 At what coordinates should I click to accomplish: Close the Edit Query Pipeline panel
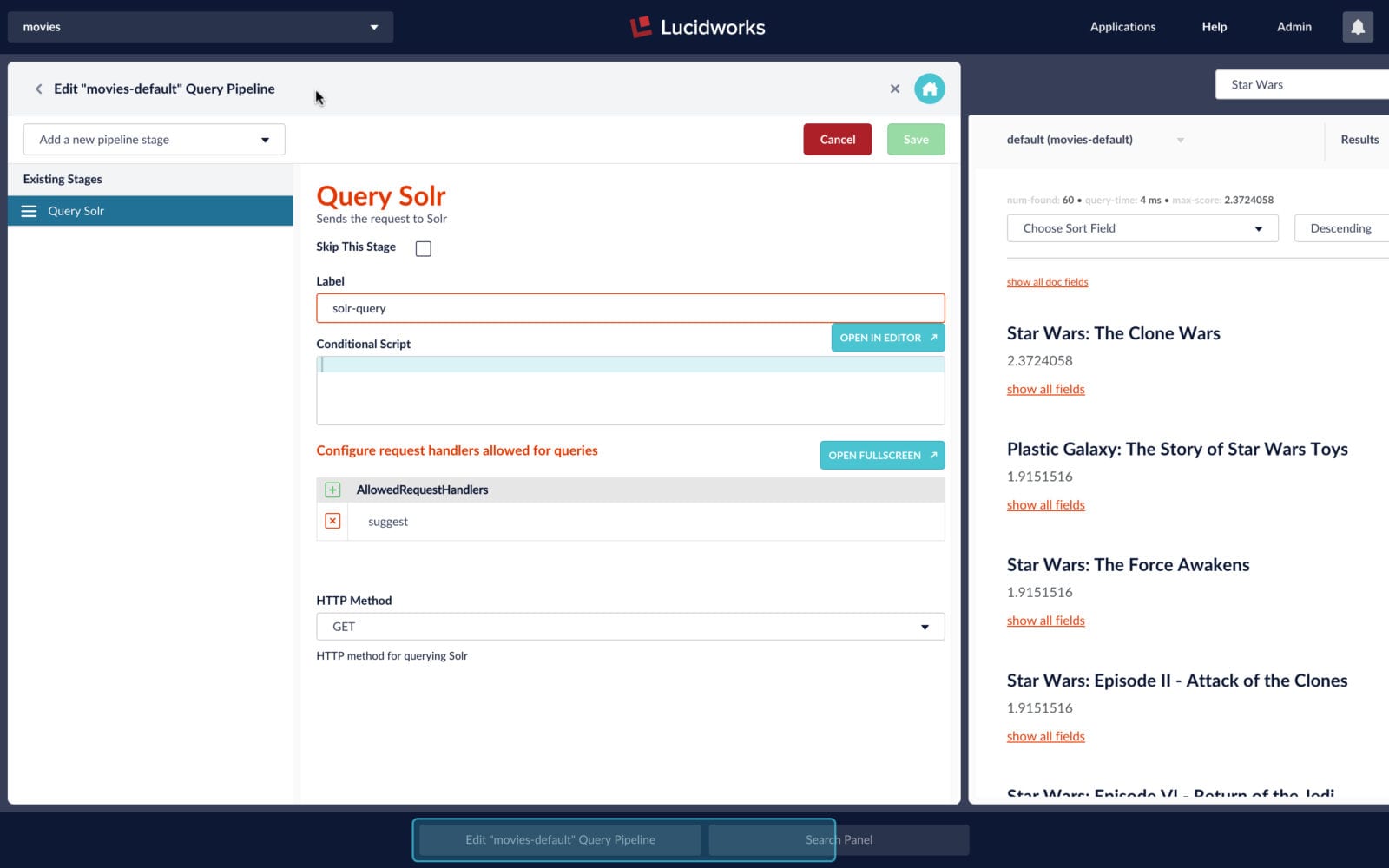(x=895, y=89)
